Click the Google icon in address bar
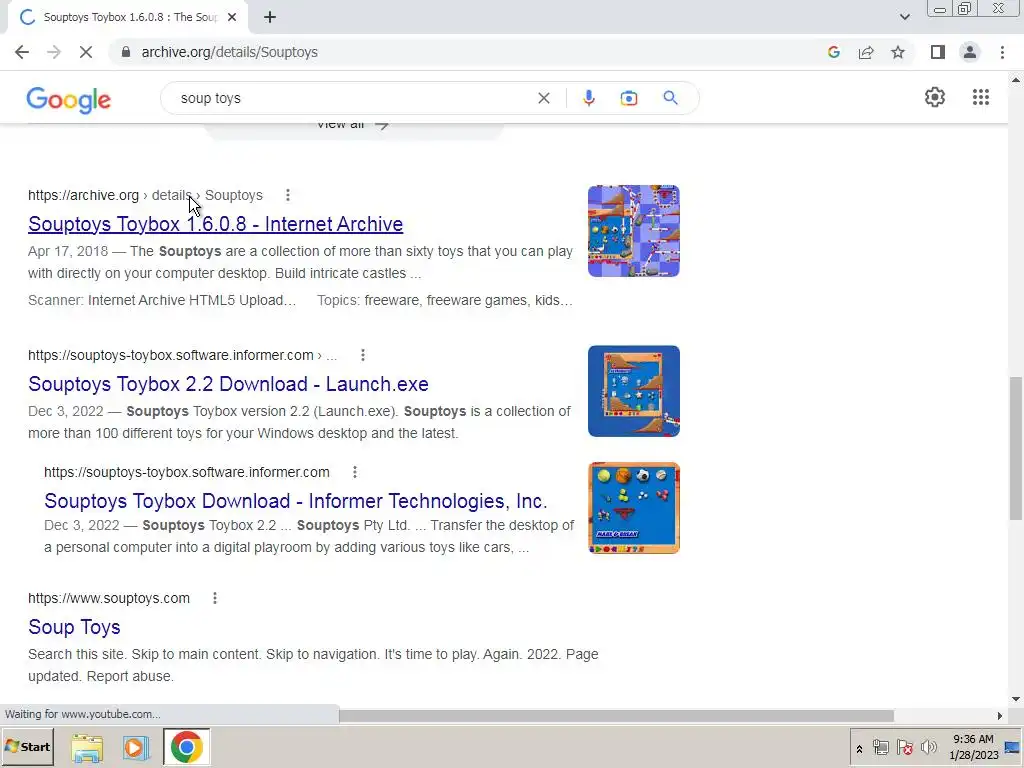 [x=833, y=52]
